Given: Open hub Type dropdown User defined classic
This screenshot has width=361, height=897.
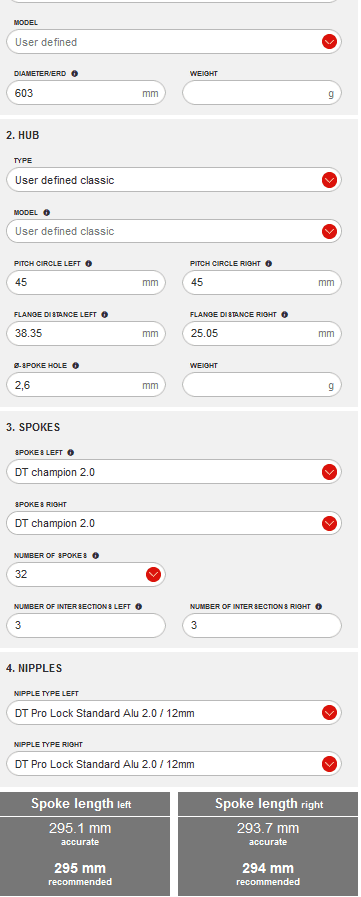Looking at the screenshot, I should pos(174,180).
